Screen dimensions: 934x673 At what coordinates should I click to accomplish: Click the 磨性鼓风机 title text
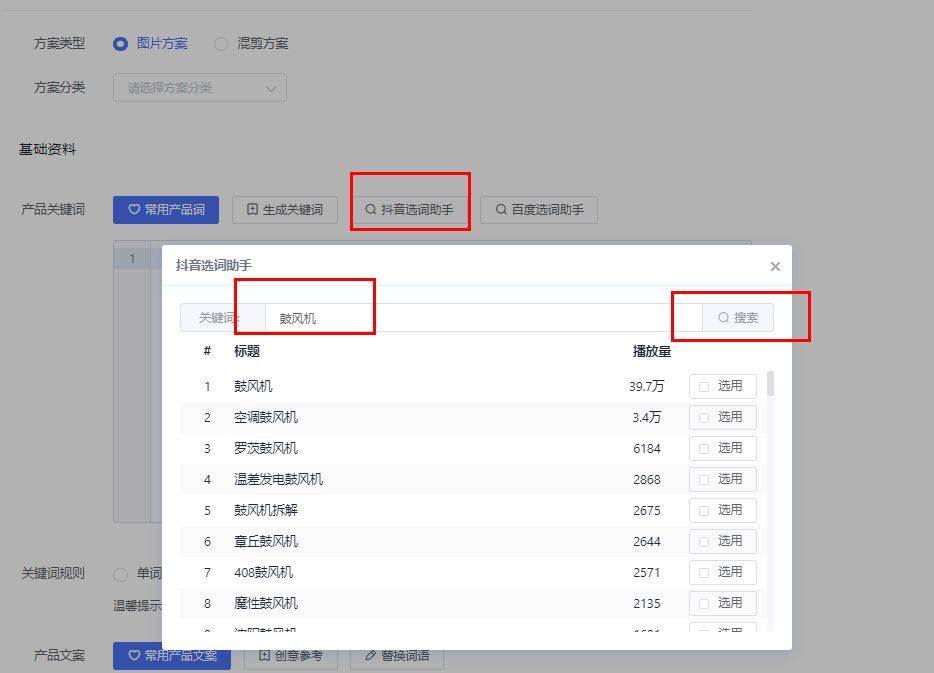266,603
